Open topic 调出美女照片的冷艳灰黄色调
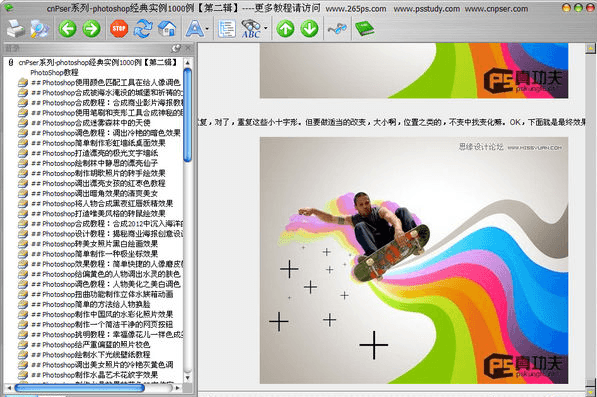 coord(102,365)
